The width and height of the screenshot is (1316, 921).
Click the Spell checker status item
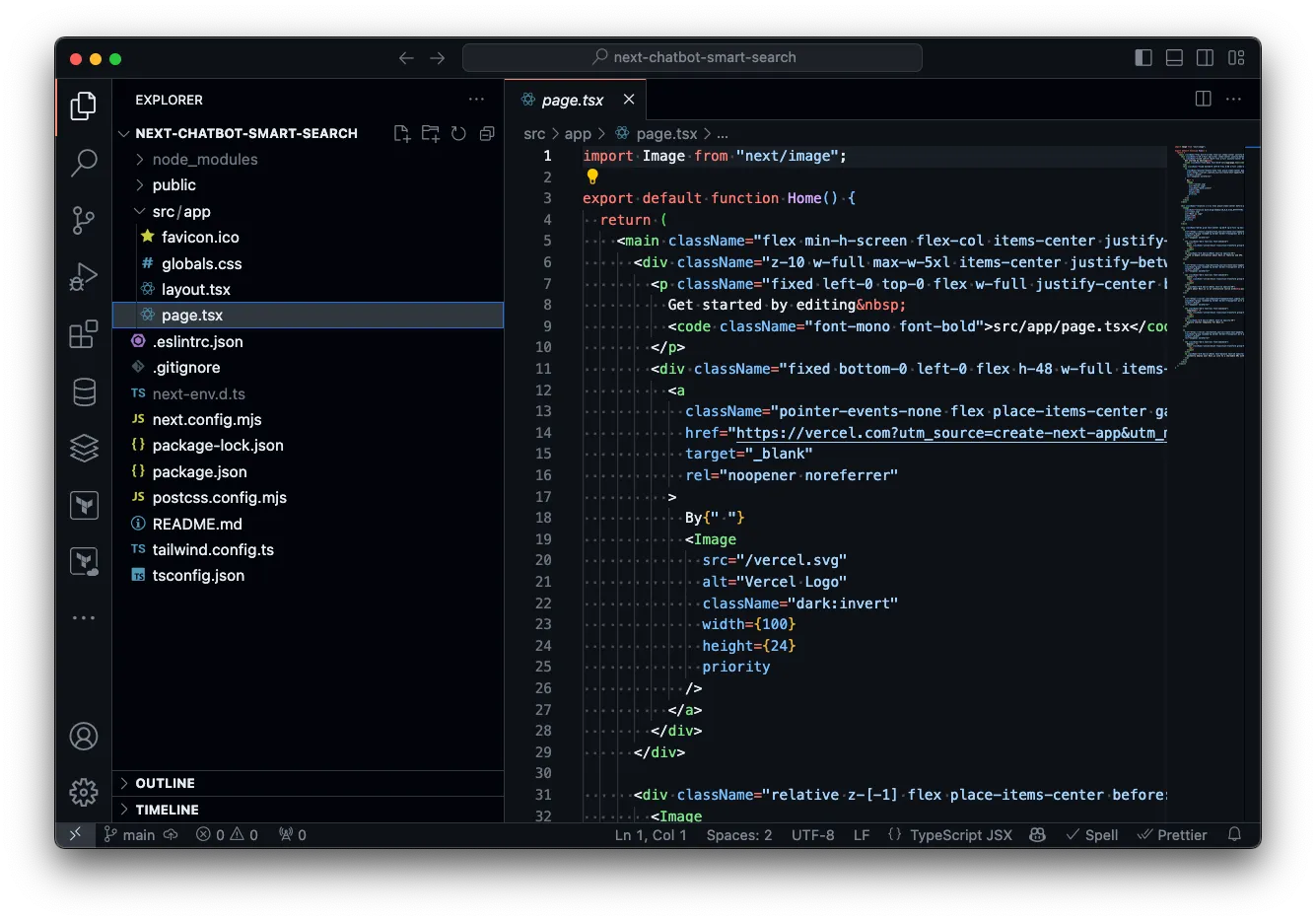click(x=1092, y=834)
